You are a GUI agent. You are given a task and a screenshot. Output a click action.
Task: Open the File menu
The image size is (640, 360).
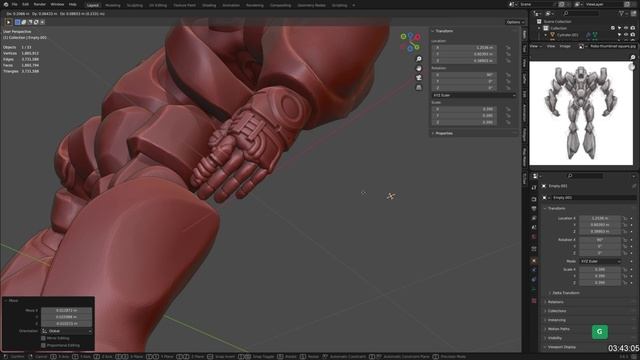coord(15,4)
